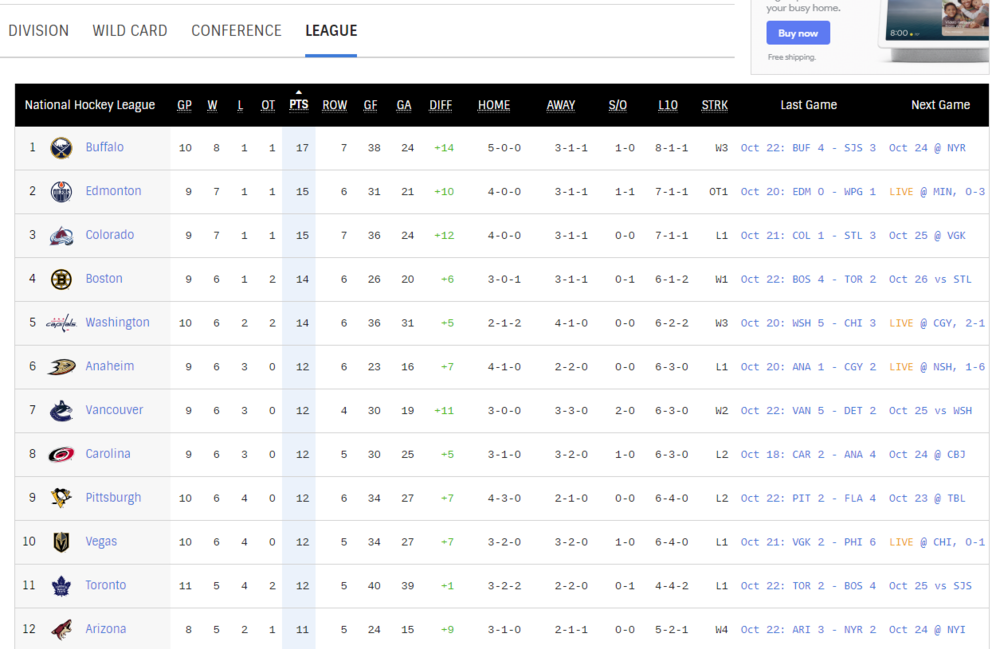
Task: Open the Arizona team link
Action: [106, 629]
